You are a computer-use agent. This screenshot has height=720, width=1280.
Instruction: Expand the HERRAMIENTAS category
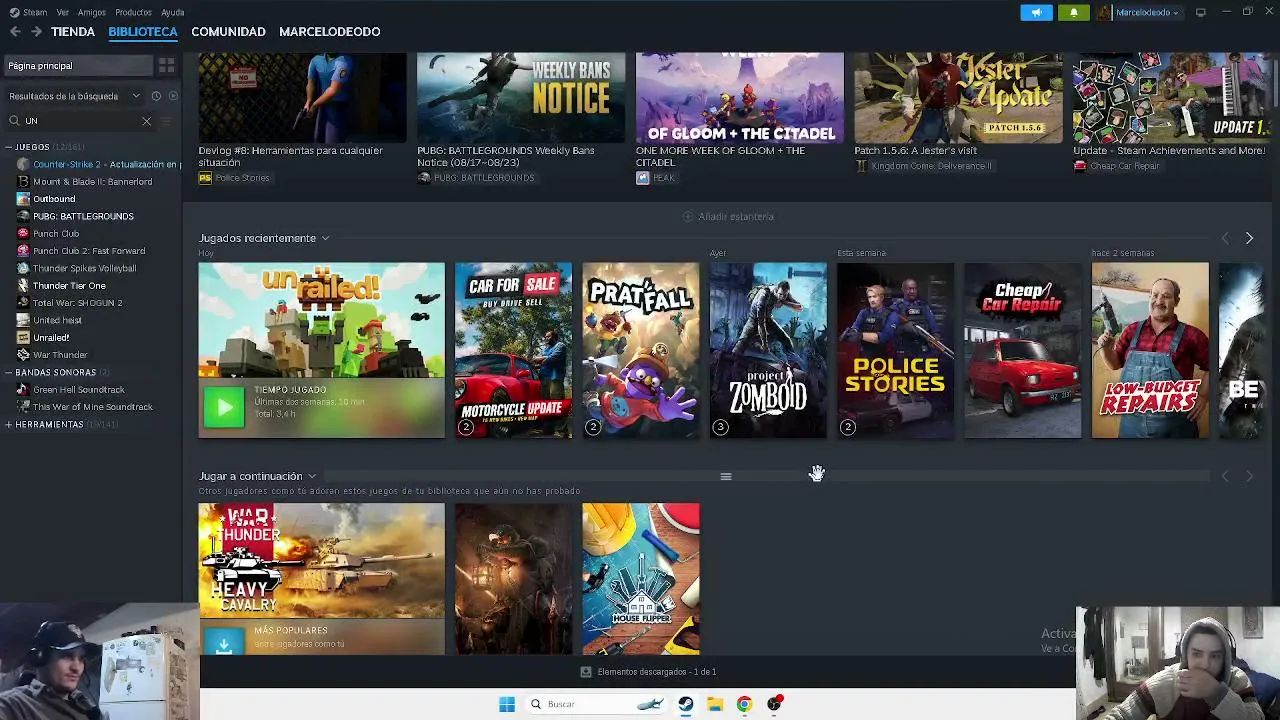click(x=8, y=425)
